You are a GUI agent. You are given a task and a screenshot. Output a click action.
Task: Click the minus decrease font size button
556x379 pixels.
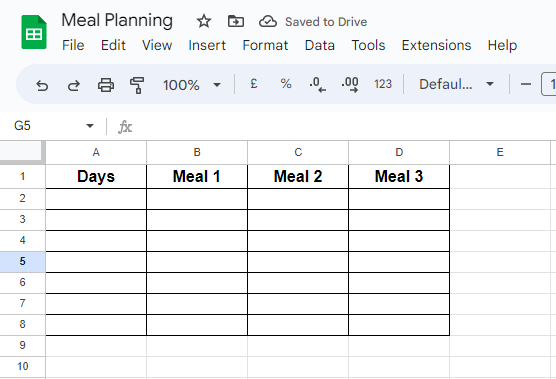click(x=526, y=84)
